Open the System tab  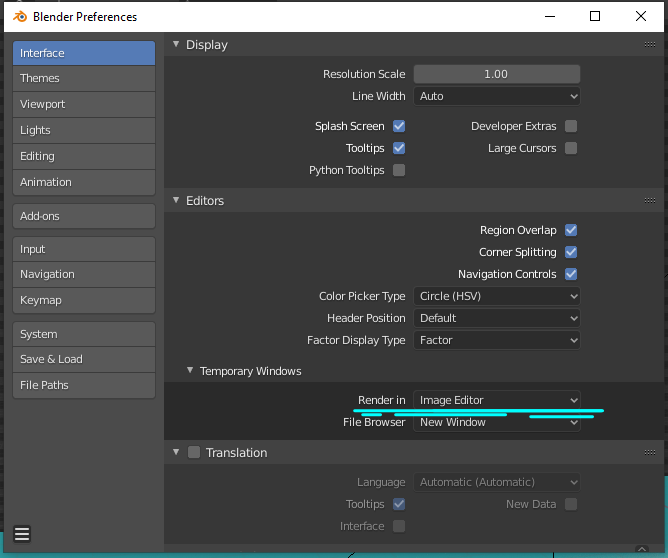coord(84,334)
